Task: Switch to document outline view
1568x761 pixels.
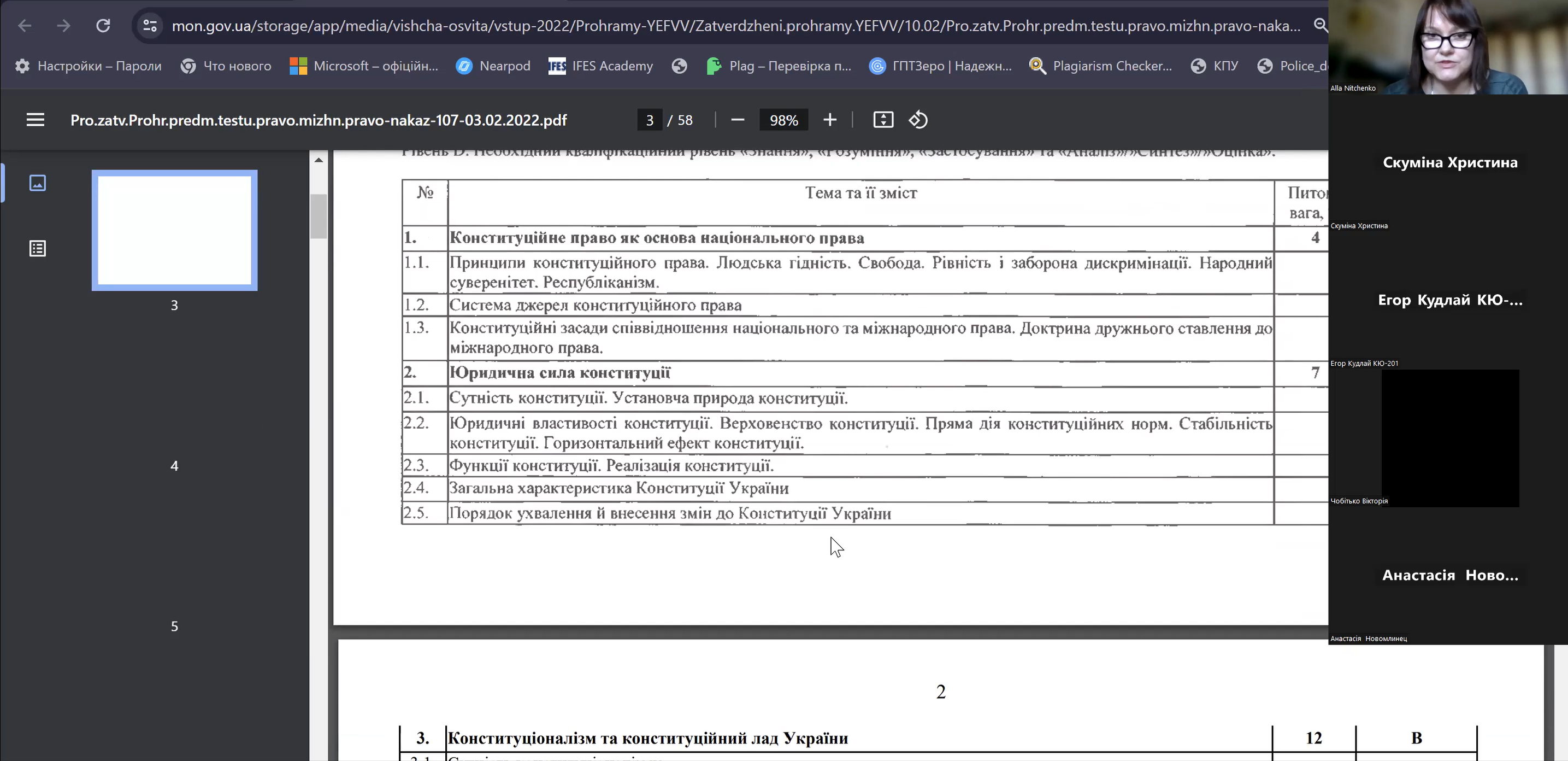Action: [x=38, y=249]
